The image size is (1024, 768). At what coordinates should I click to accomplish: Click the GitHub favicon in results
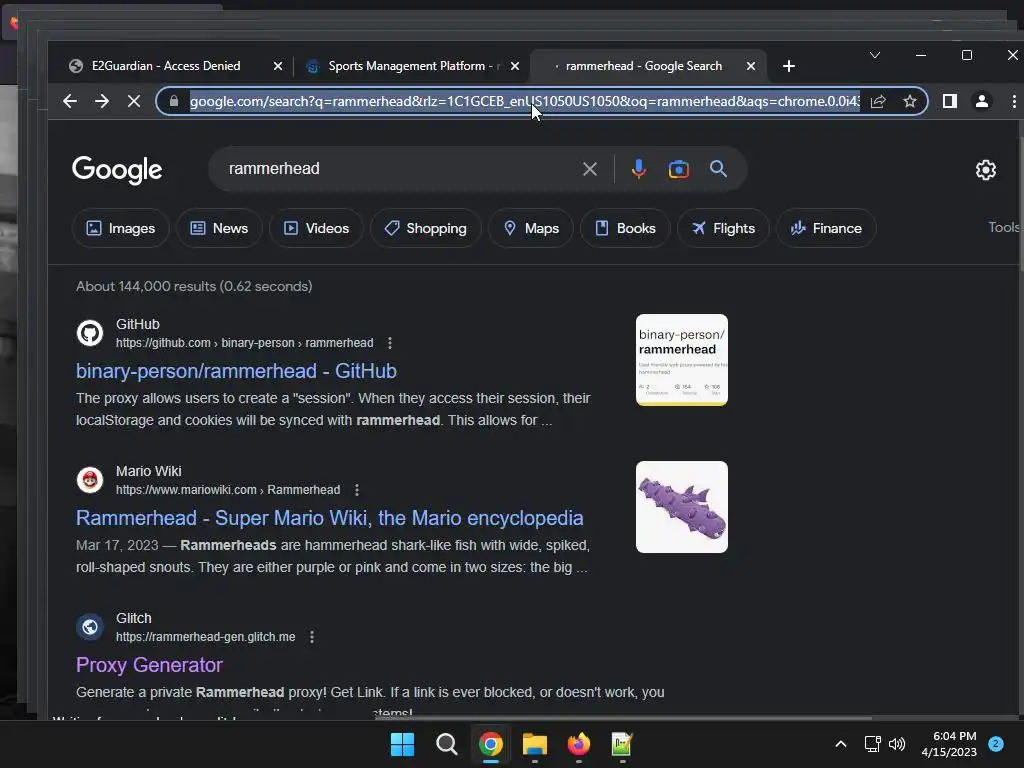tap(90, 333)
